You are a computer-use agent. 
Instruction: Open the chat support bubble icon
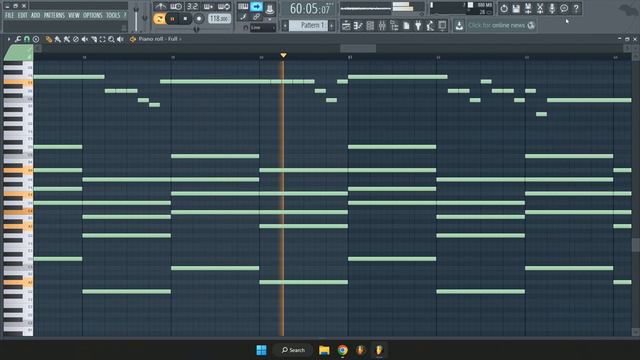pos(564,8)
